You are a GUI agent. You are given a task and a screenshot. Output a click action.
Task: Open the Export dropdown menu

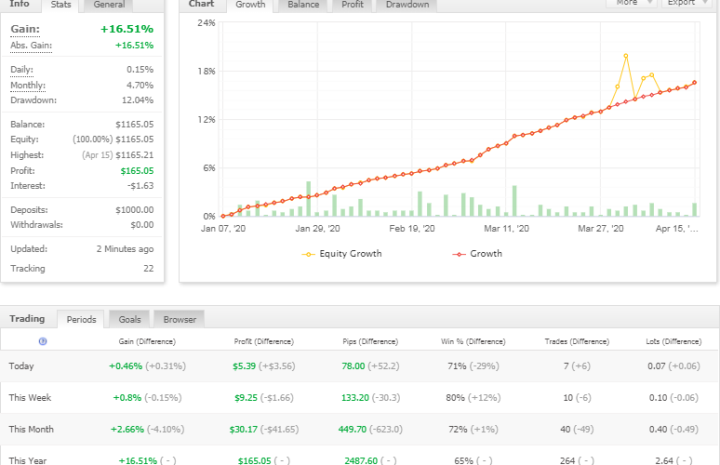tap(687, 3)
